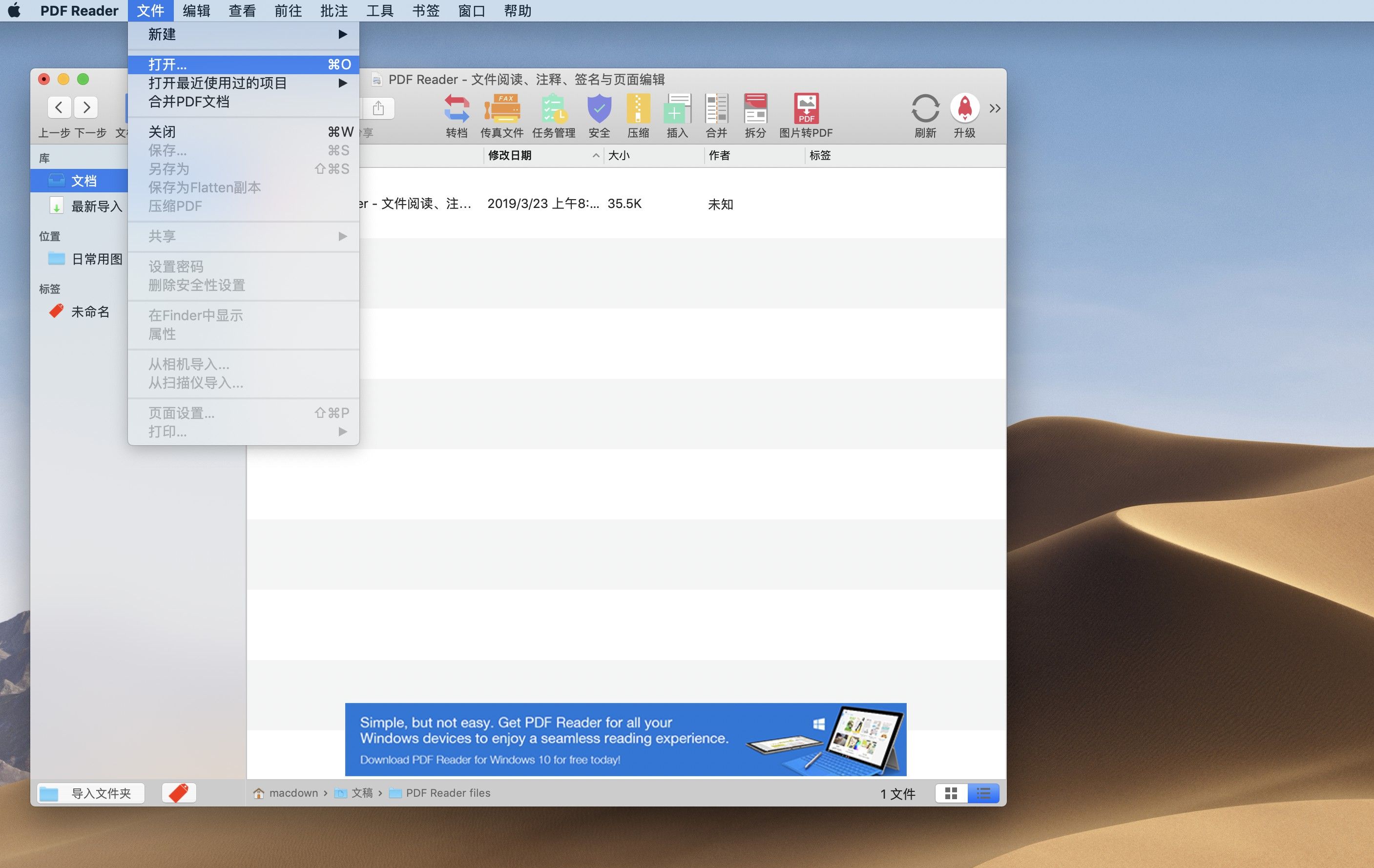The width and height of the screenshot is (1374, 868).
Task: Switch to grid thumbnail view
Action: (951, 793)
